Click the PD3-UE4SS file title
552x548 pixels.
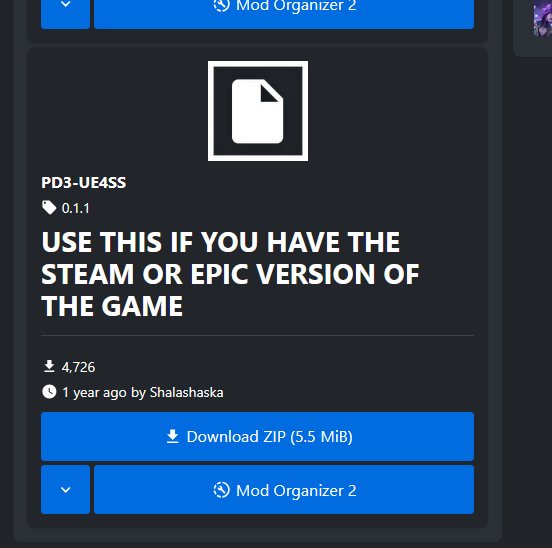pos(83,183)
